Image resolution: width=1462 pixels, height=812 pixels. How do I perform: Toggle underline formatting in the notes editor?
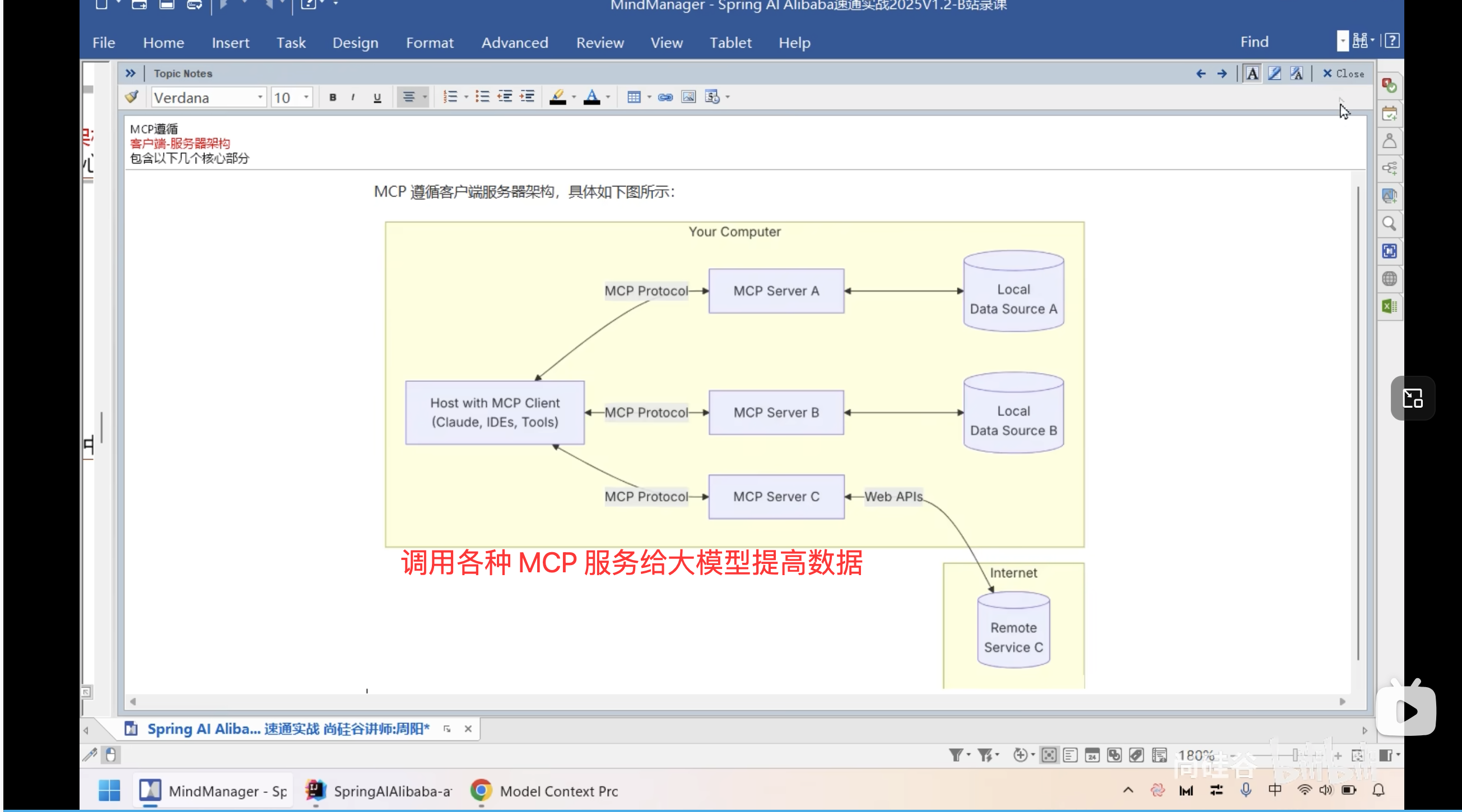pyautogui.click(x=376, y=96)
